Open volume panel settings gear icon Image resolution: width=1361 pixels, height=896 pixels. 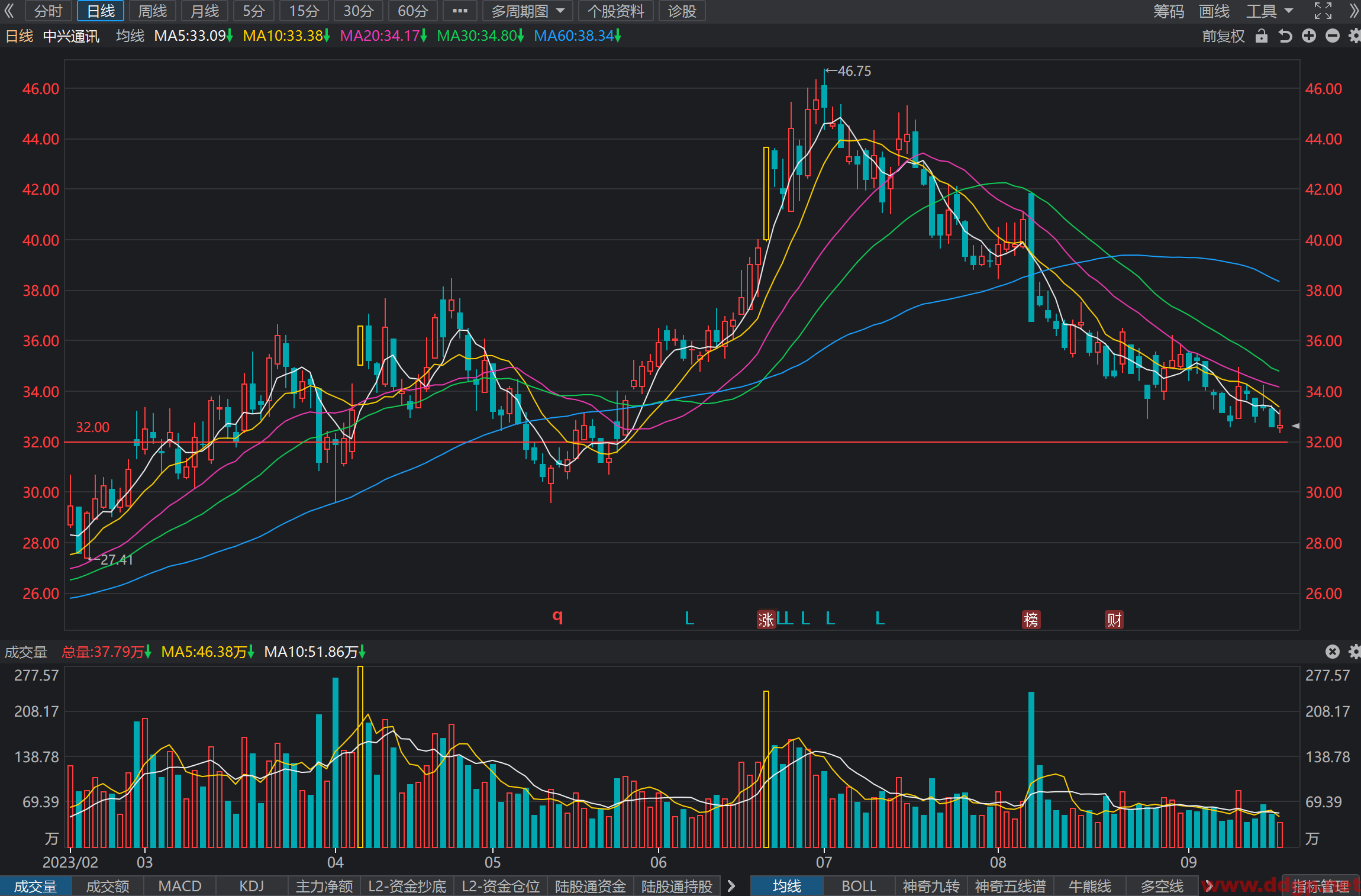pos(1354,652)
